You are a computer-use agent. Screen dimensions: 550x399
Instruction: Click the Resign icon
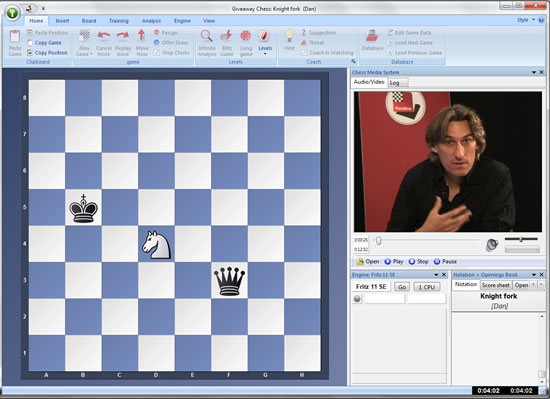pyautogui.click(x=156, y=32)
